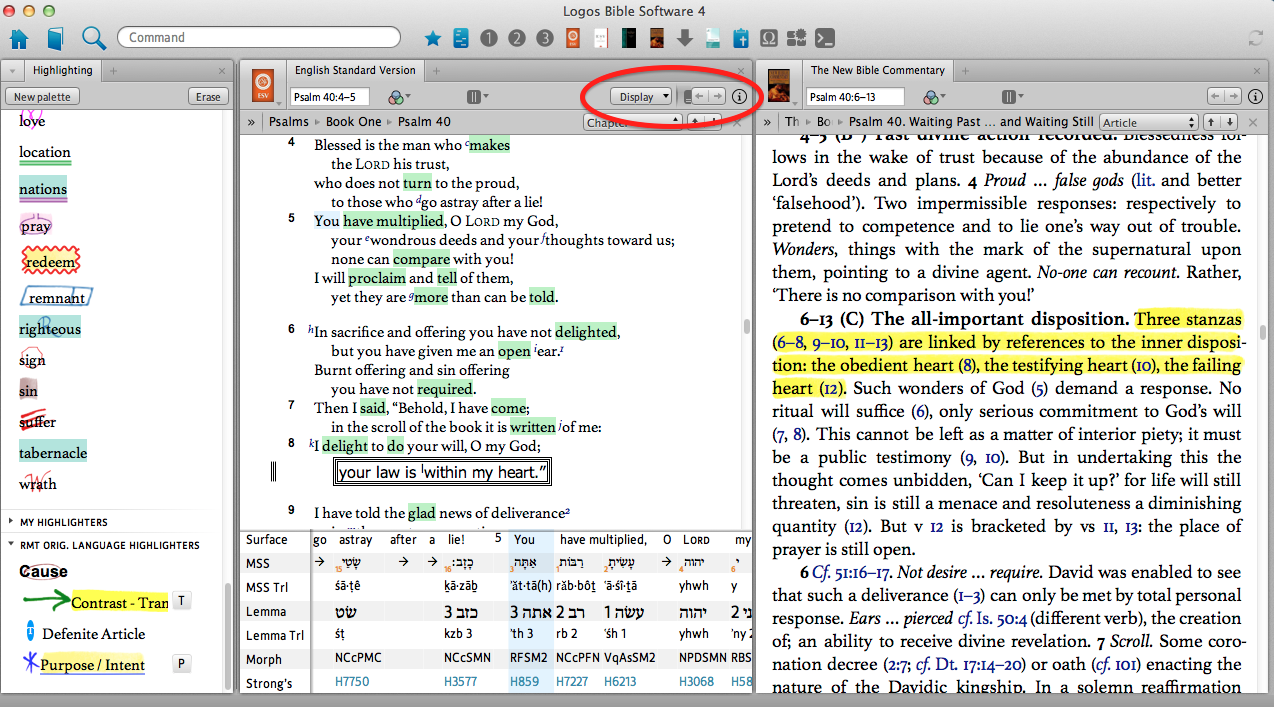Apply the Contrast - Tran highlighter

tap(95, 601)
